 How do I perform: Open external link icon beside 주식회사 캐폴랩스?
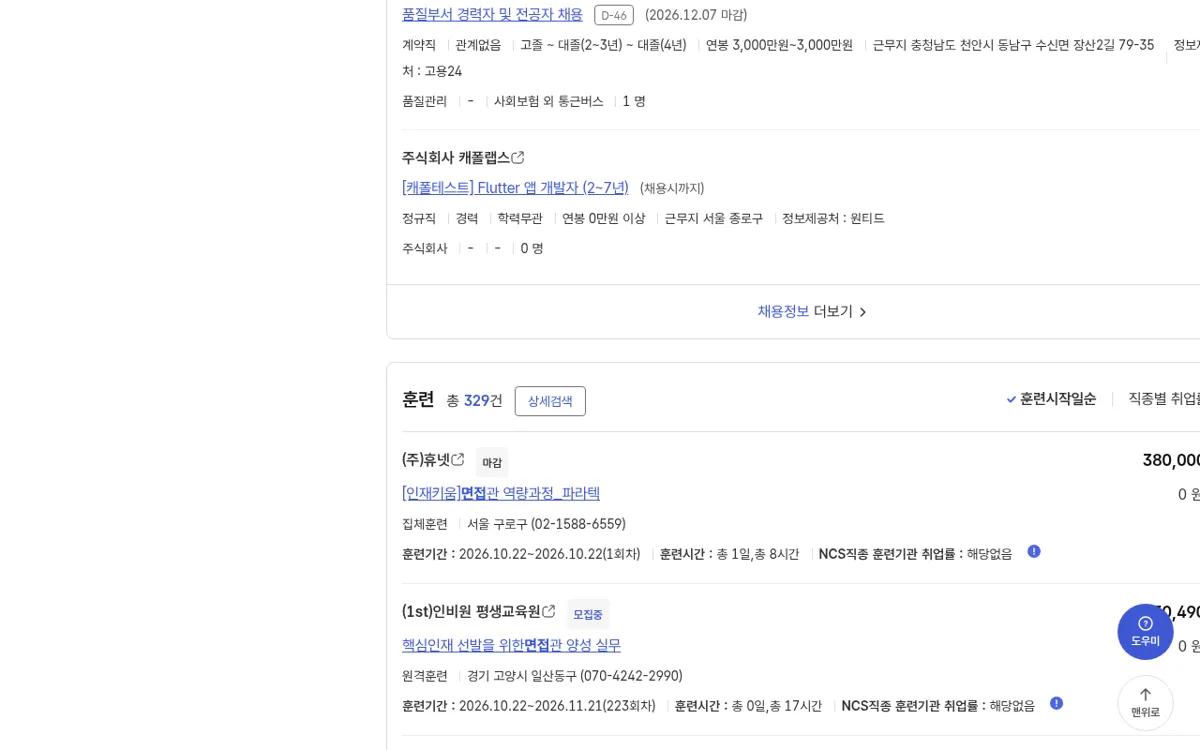pyautogui.click(x=518, y=158)
